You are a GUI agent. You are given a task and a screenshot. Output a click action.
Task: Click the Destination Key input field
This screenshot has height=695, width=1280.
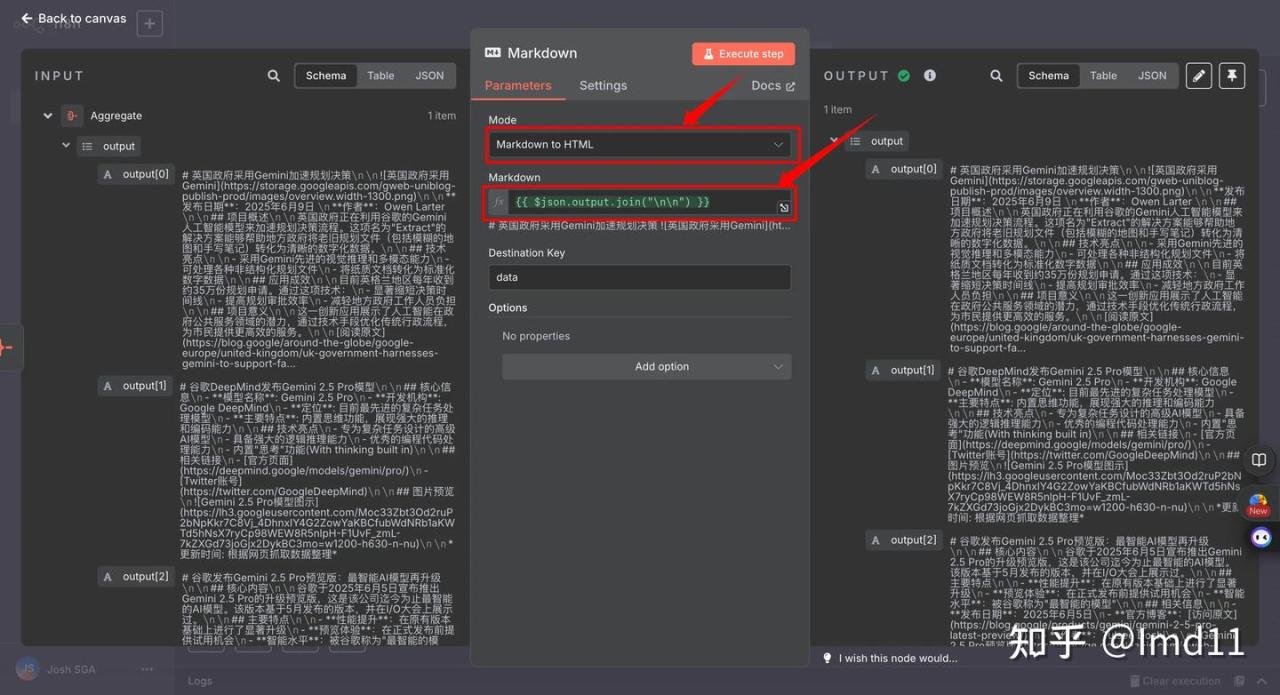click(x=639, y=278)
